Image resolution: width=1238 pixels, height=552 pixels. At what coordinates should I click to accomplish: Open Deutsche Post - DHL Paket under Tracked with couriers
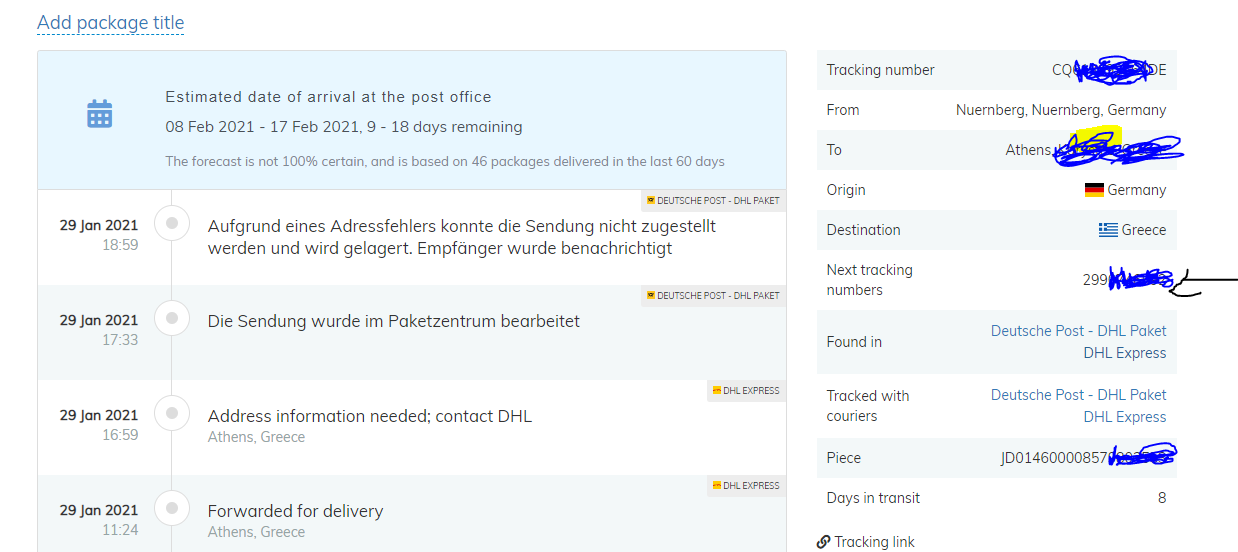tap(1078, 395)
